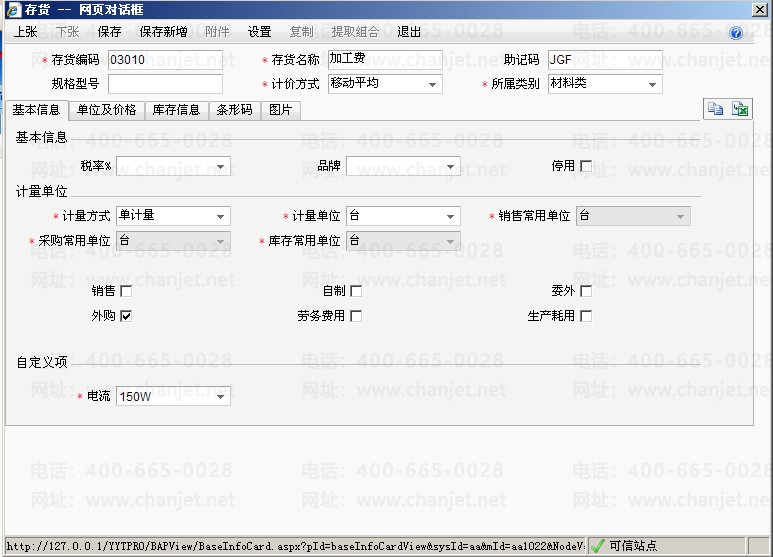The width and height of the screenshot is (773, 557).
Task: Click the Internet Explorer icon in title bar
Action: pos(14,9)
